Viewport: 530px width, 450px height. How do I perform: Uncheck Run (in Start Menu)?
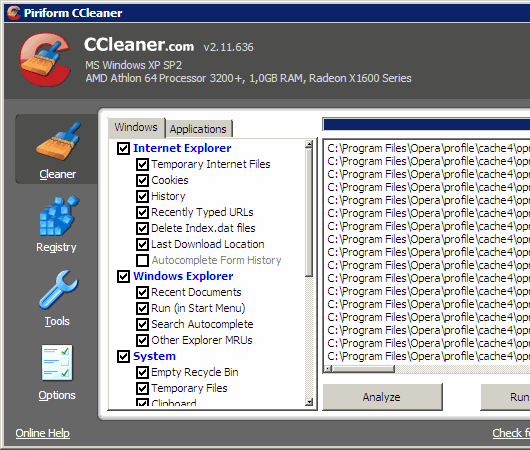point(142,308)
